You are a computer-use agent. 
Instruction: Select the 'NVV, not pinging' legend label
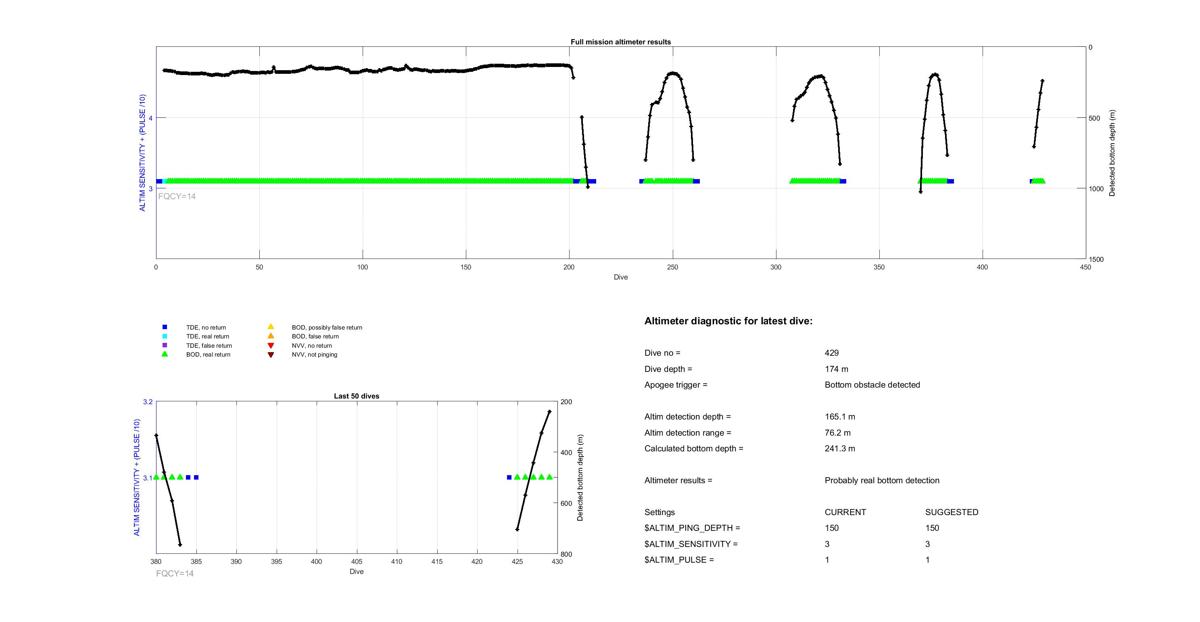pos(316,354)
